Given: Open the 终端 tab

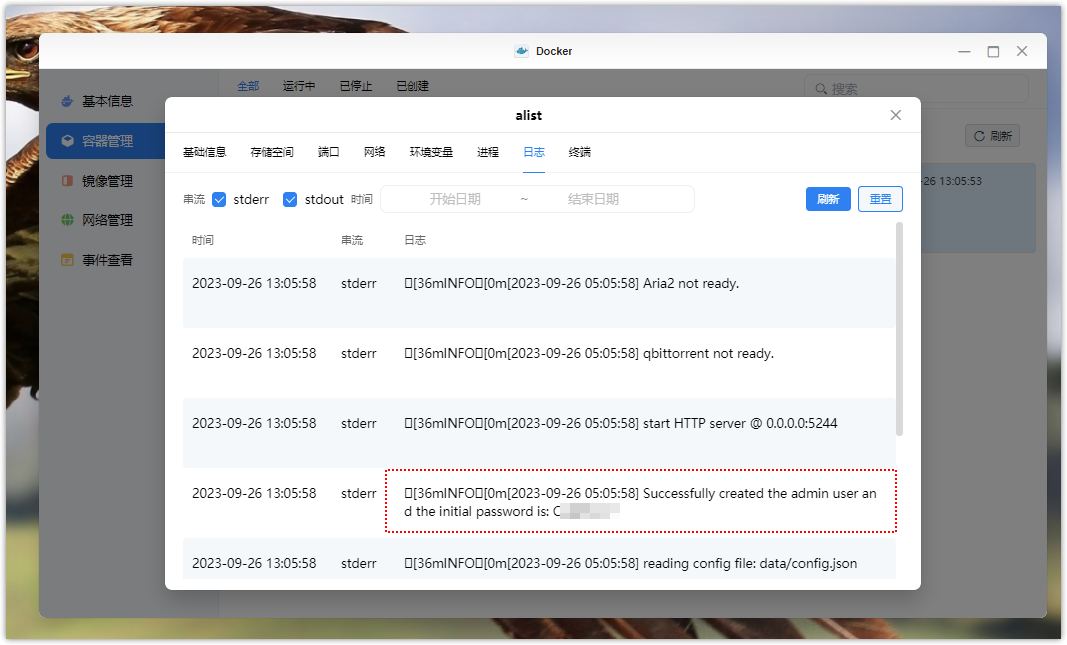Looking at the screenshot, I should click(x=580, y=152).
